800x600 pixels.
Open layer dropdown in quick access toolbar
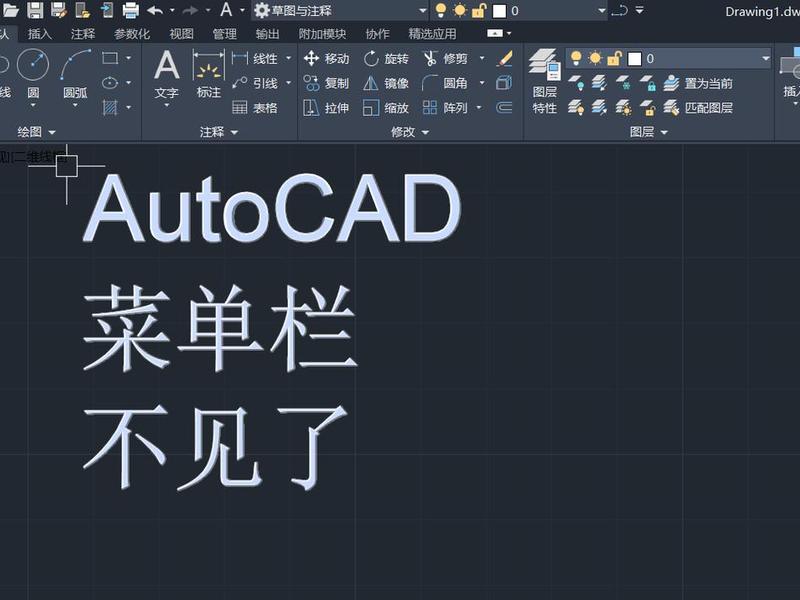(602, 10)
